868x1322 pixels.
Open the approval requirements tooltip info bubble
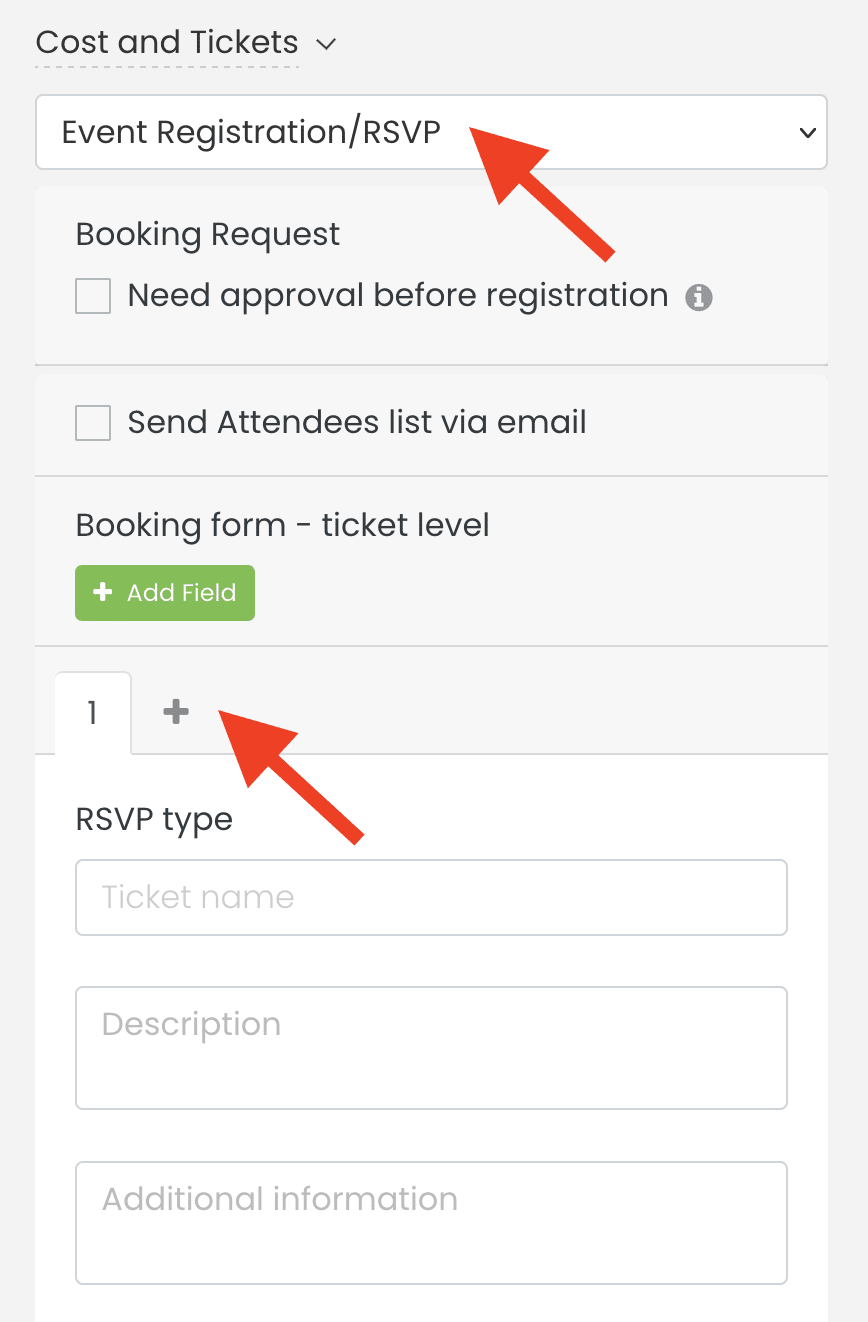click(x=698, y=296)
